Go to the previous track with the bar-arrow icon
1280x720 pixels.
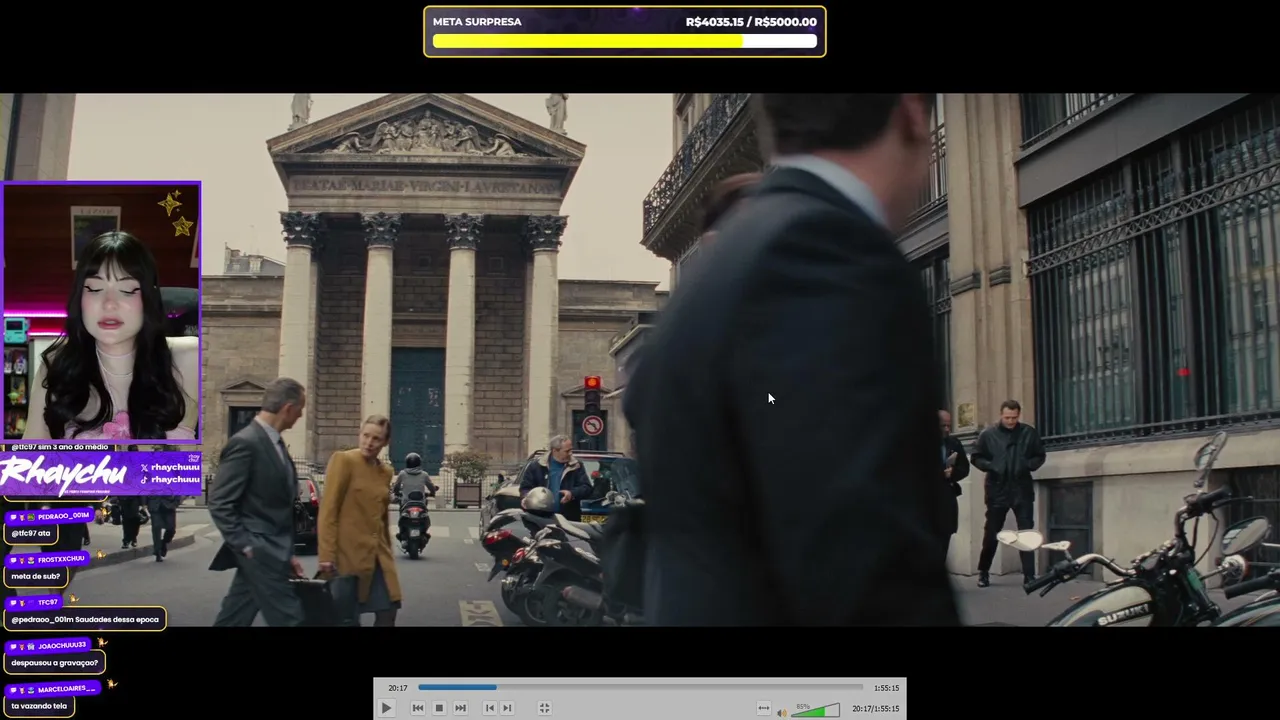(489, 708)
